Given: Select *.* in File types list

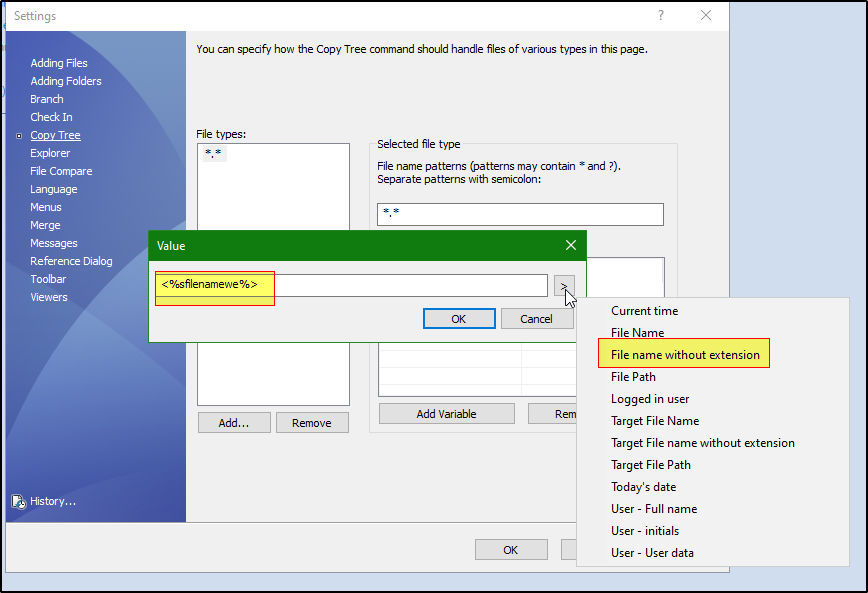Looking at the screenshot, I should (213, 154).
